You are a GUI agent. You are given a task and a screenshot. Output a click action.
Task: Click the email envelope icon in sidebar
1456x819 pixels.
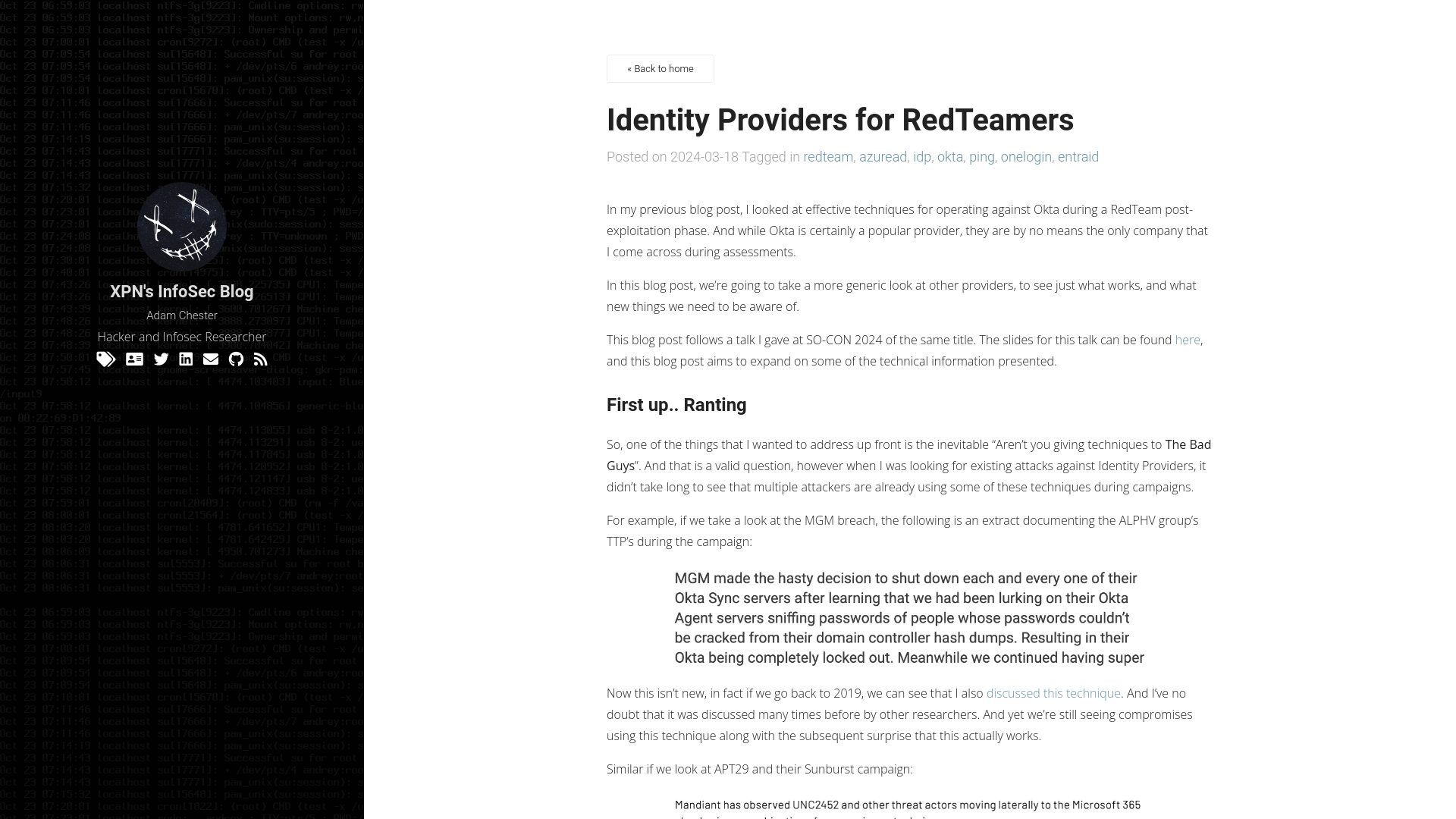[210, 359]
